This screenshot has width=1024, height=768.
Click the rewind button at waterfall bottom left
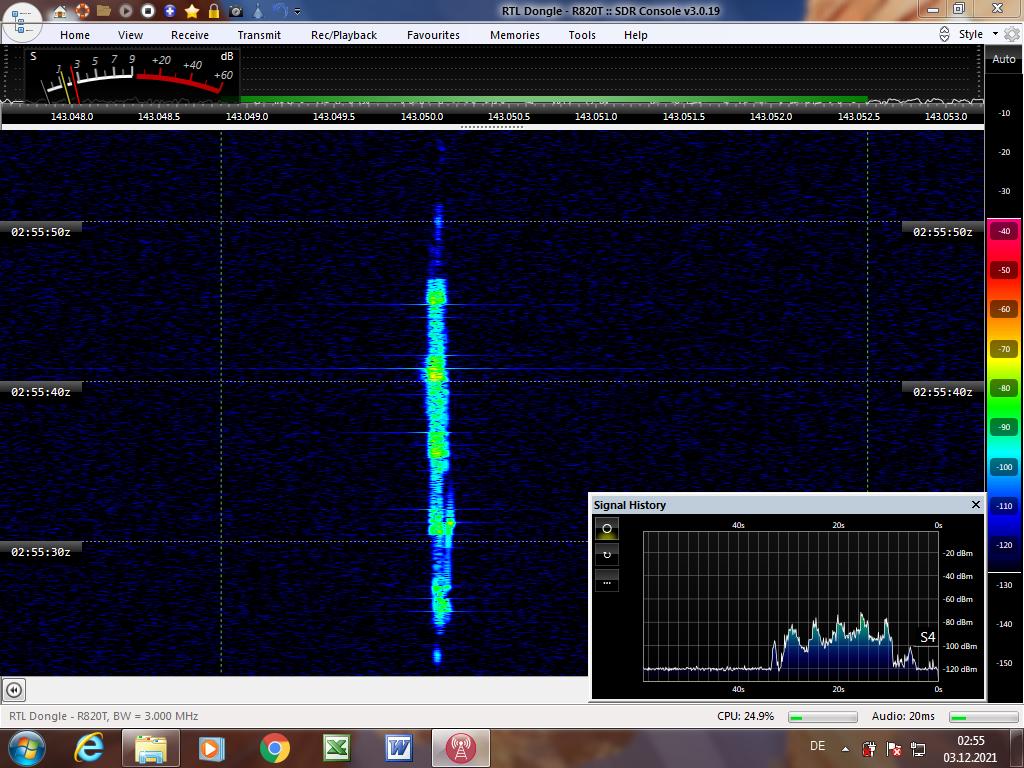14,690
